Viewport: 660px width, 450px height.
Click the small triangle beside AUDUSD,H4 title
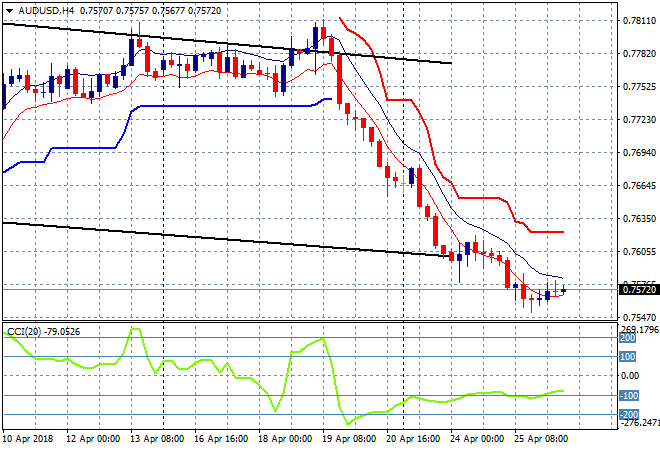(9, 9)
